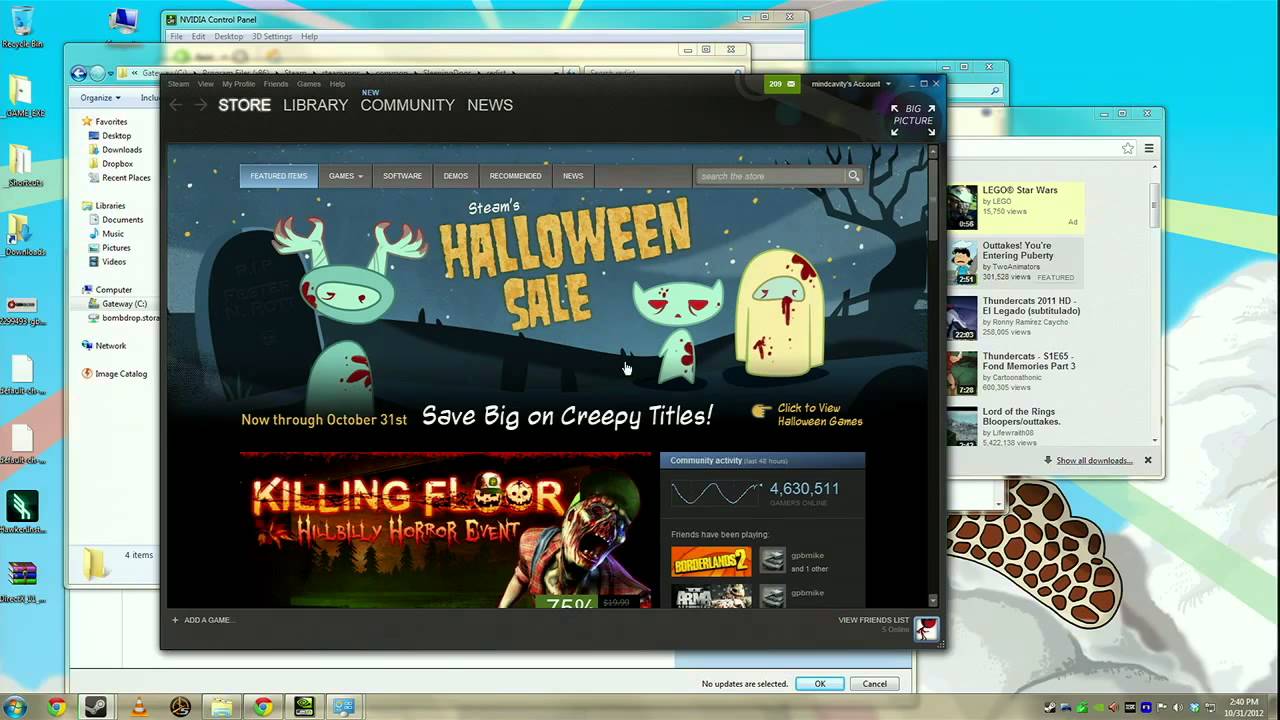Screen dimensions: 1280x720
Task: Open the View menu in Steam
Action: click(206, 84)
